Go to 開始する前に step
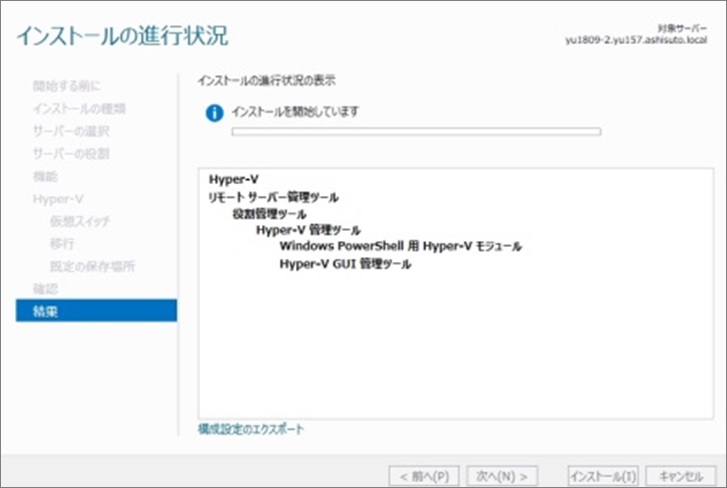 [x=65, y=86]
